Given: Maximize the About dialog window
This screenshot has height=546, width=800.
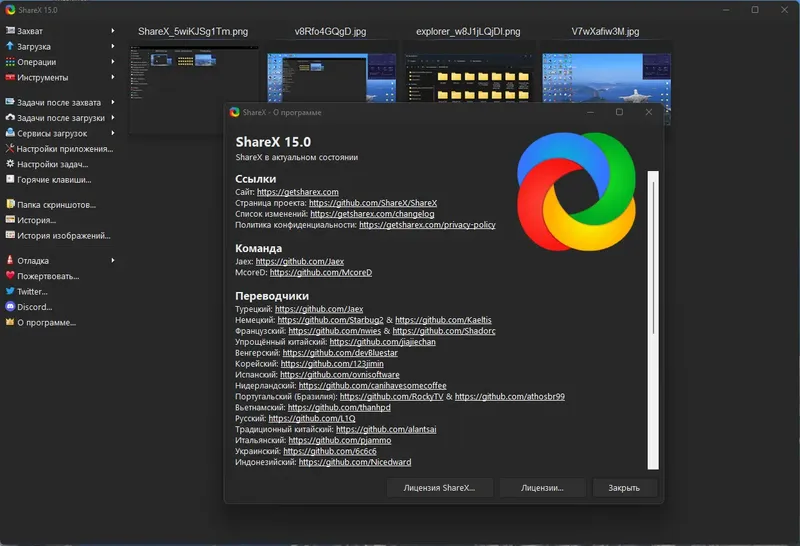Looking at the screenshot, I should [x=619, y=112].
